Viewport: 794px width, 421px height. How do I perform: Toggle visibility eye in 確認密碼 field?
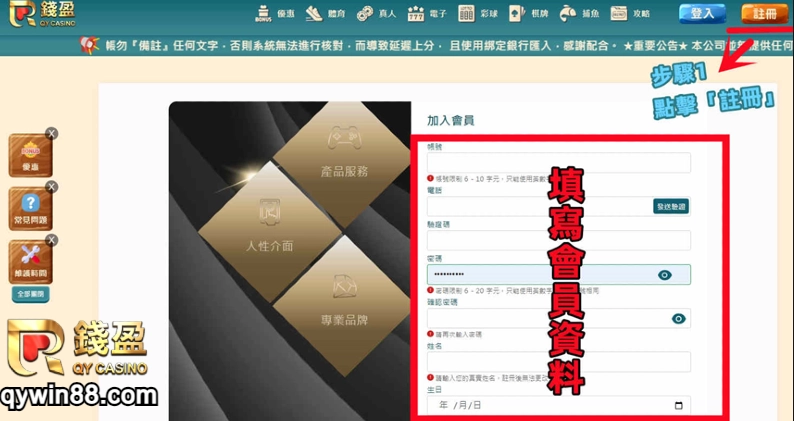coord(678,319)
